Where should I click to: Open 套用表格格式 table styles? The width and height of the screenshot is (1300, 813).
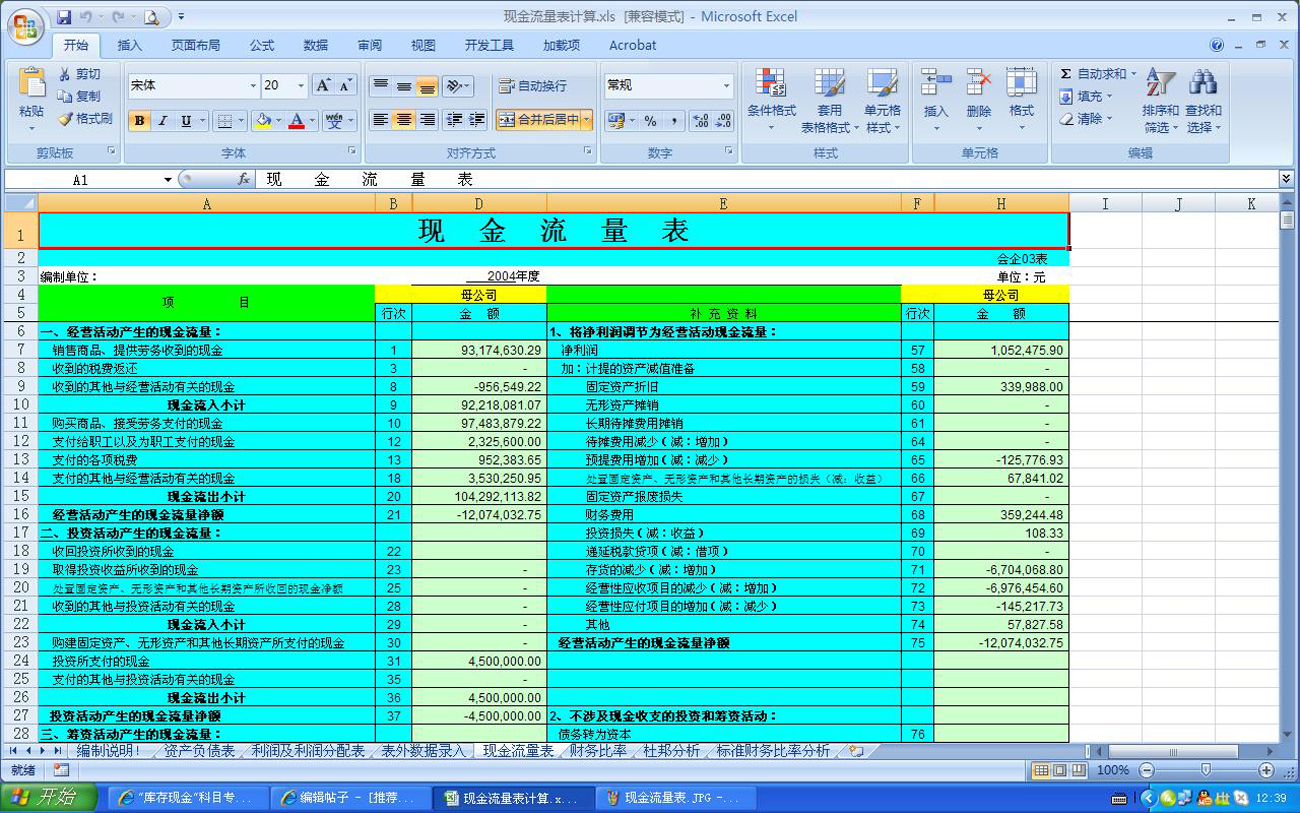tap(829, 101)
